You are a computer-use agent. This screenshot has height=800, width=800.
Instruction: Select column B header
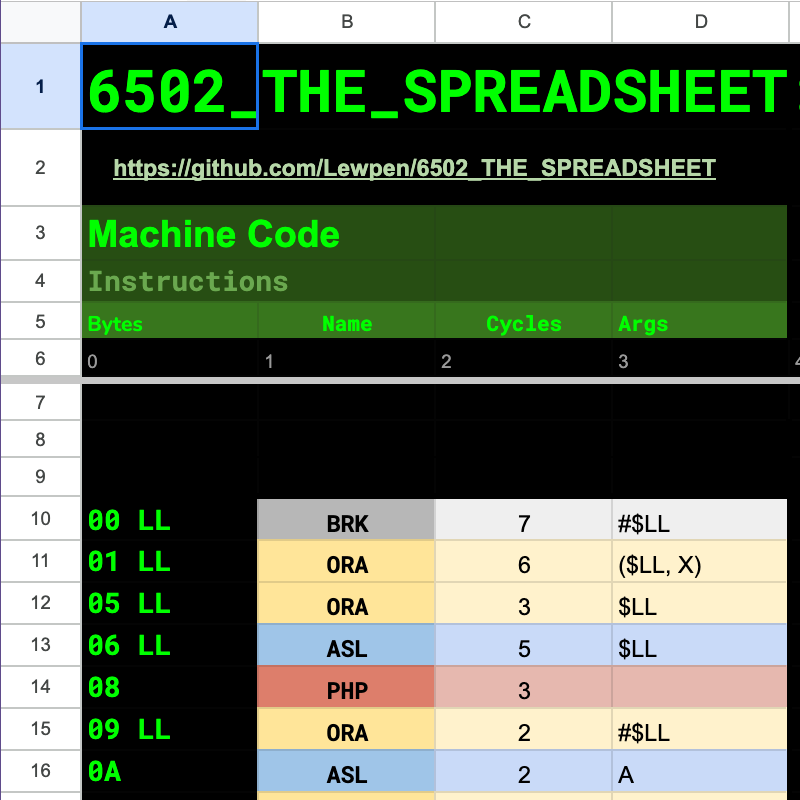tap(346, 21)
